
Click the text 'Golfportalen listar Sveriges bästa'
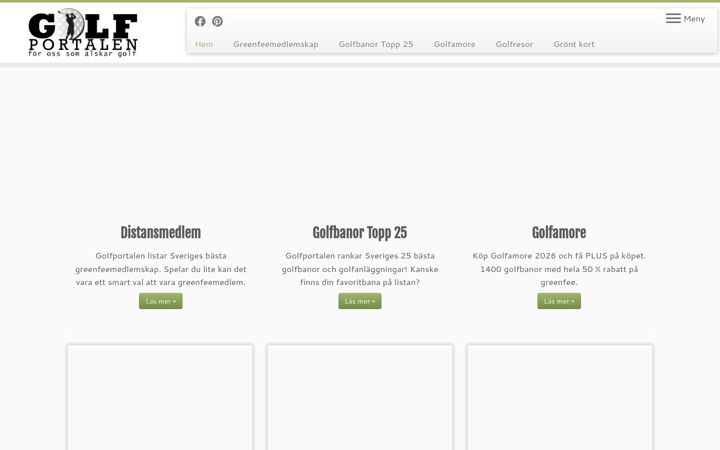tap(161, 256)
